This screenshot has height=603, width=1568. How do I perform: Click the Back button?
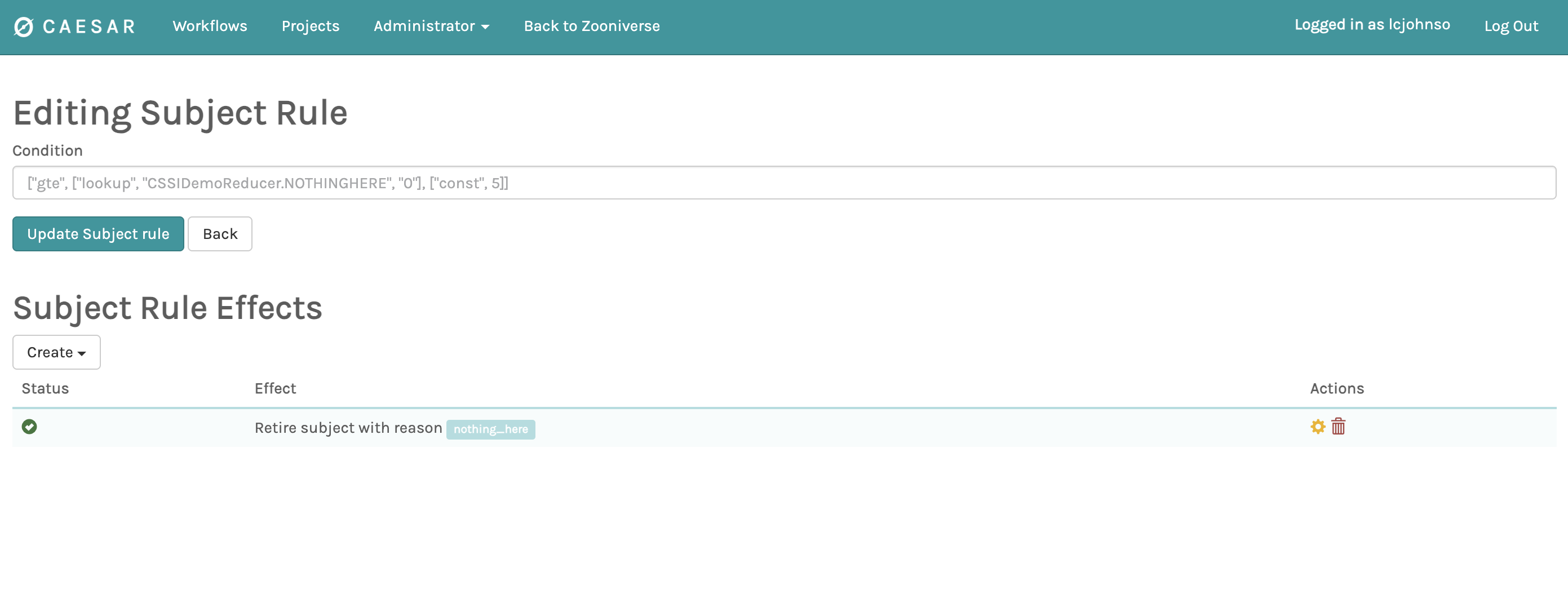point(220,234)
